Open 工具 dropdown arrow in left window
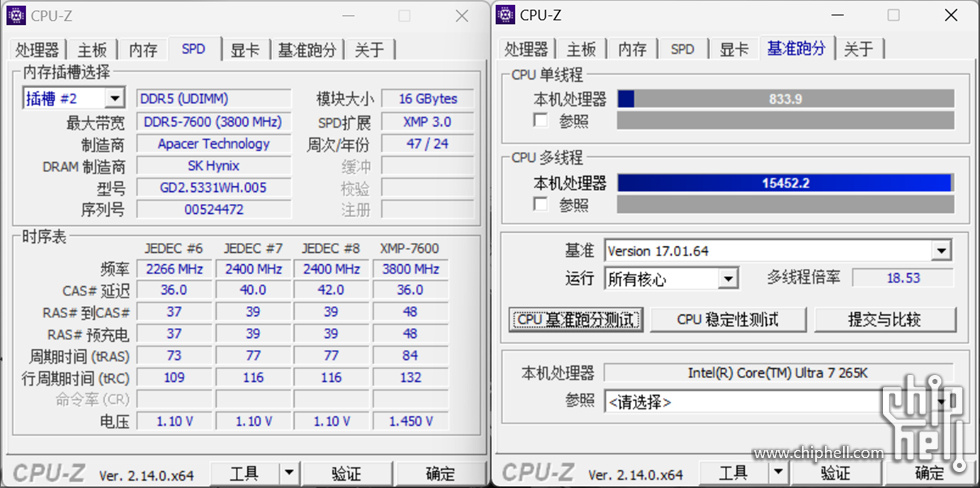The height and width of the screenshot is (488, 980). 289,473
